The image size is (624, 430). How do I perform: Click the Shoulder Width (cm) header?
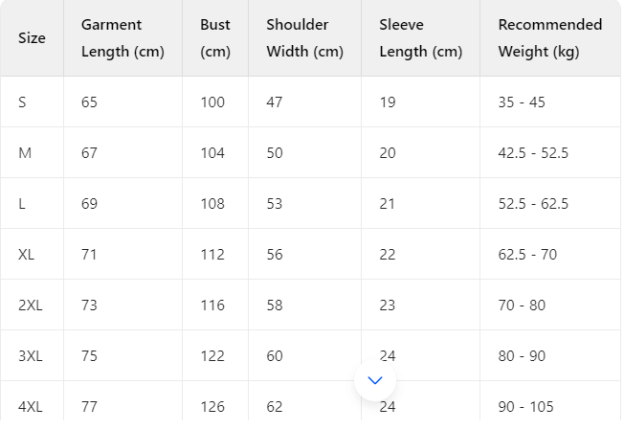[x=305, y=38]
